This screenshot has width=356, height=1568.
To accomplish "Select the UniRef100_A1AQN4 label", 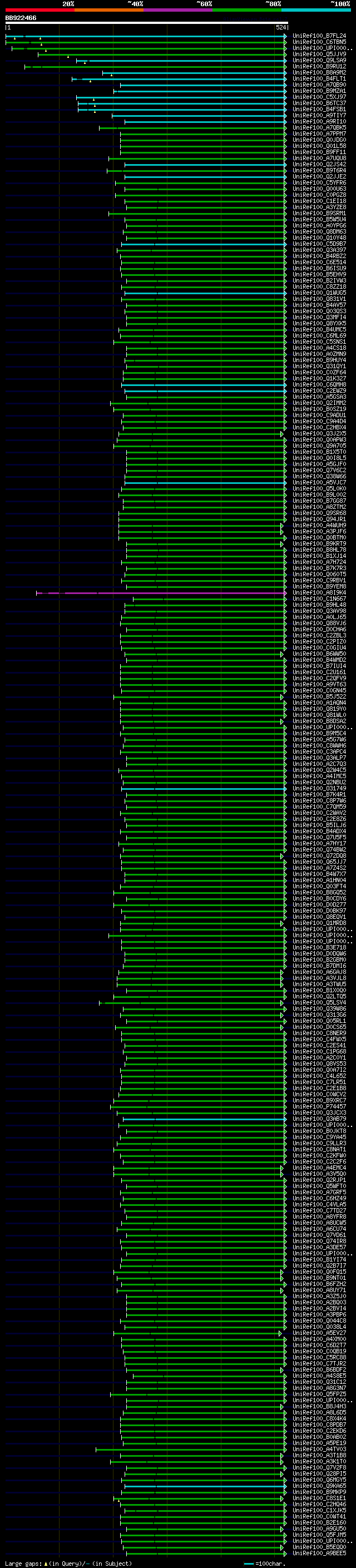I will click(319, 704).
